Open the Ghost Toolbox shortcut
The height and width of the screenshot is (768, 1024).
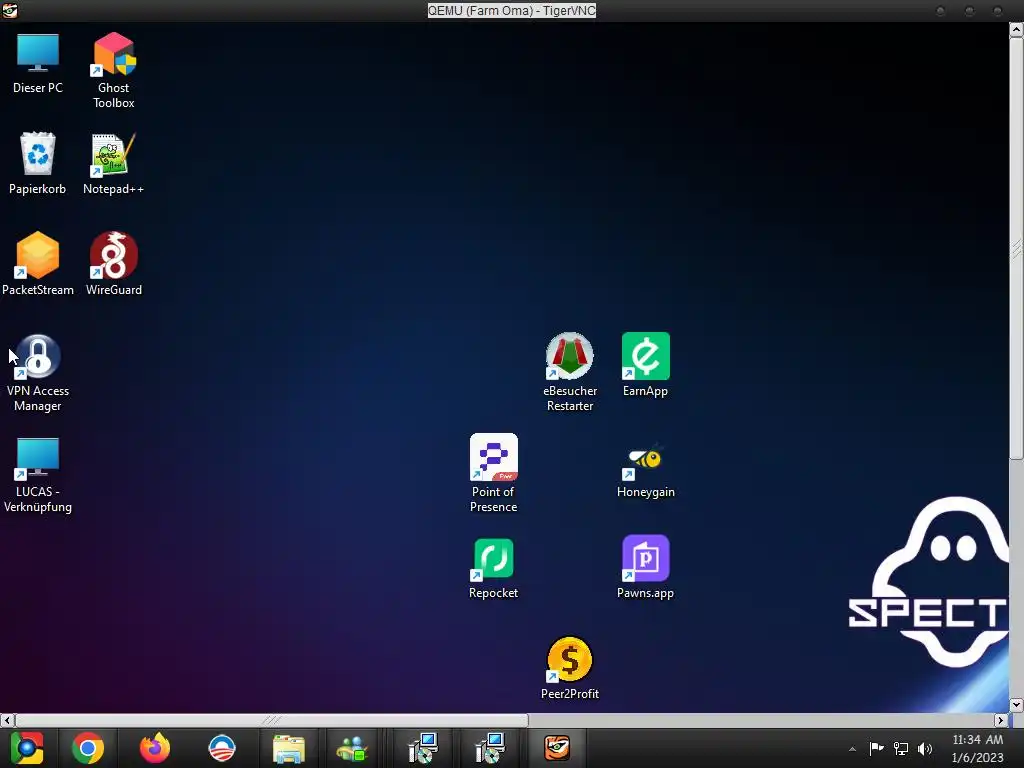pyautogui.click(x=114, y=71)
